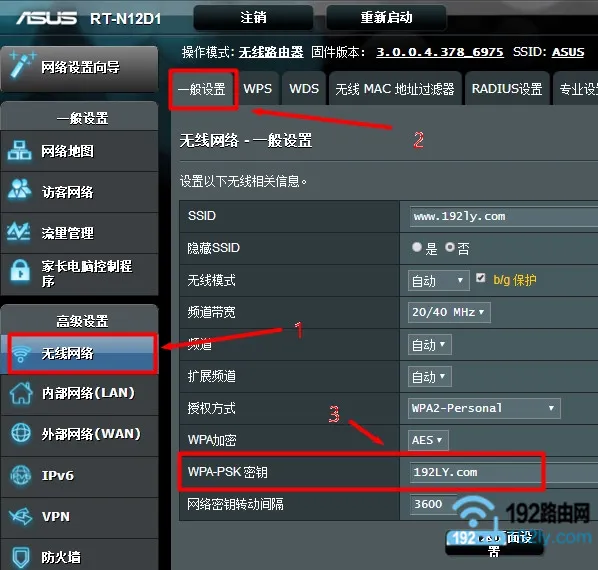
Task: Toggle the b/g 保护 checkbox
Action: [x=481, y=278]
